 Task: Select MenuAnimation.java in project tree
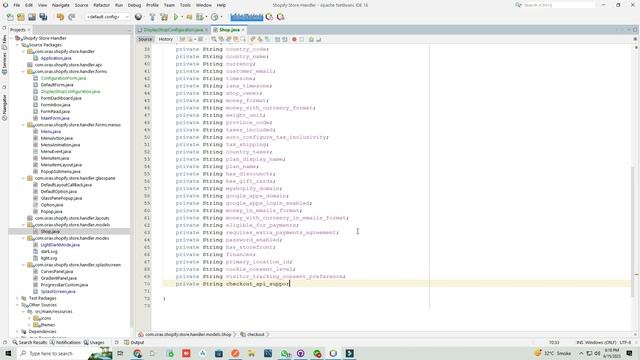click(60, 145)
